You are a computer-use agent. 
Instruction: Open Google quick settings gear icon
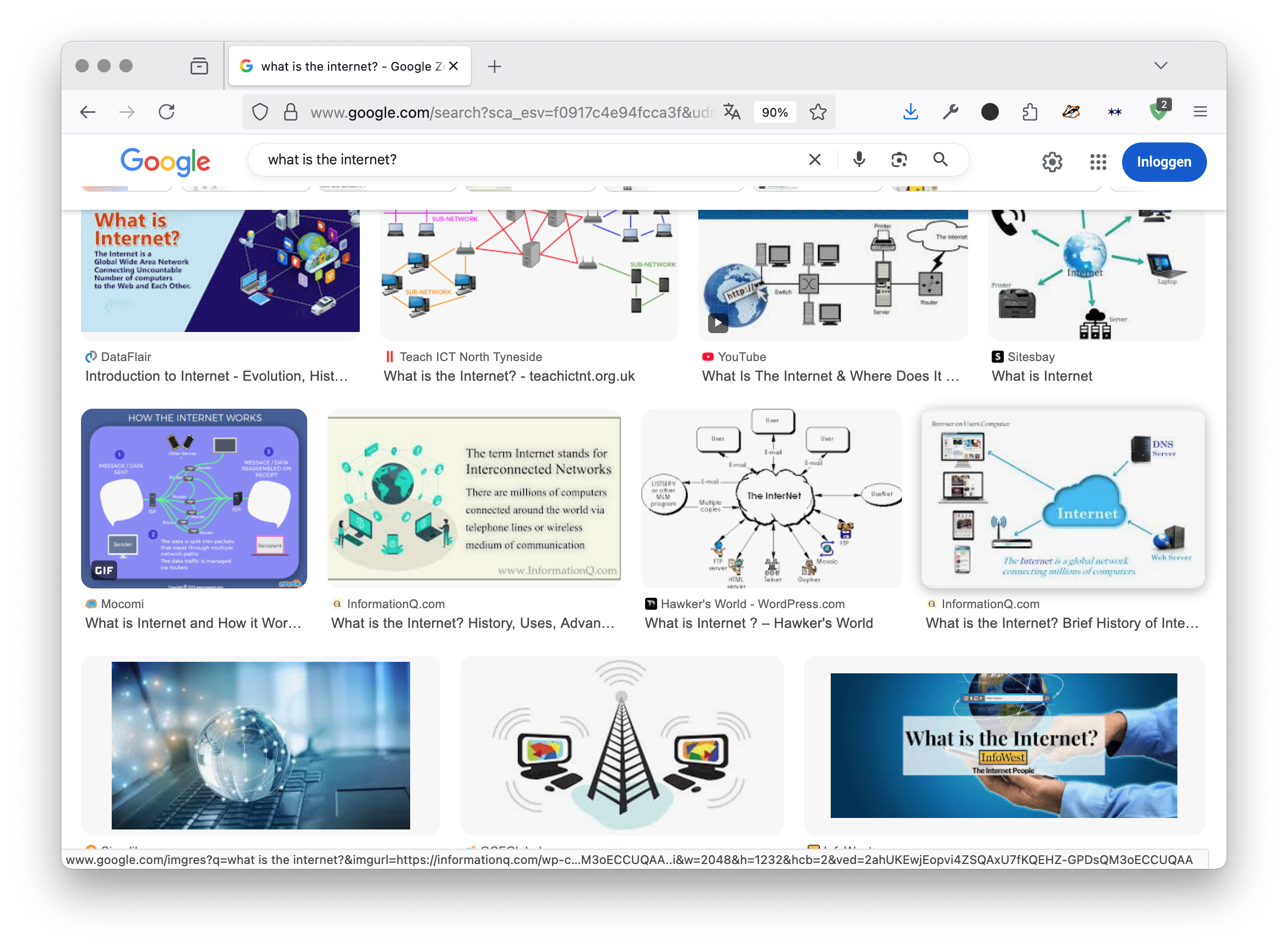coord(1052,162)
